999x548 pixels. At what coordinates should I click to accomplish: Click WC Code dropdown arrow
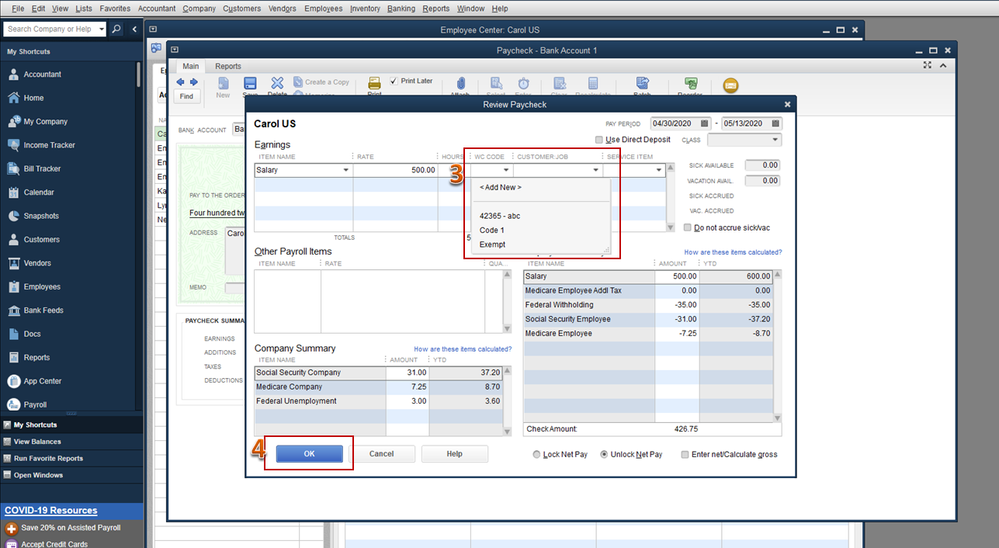click(506, 170)
